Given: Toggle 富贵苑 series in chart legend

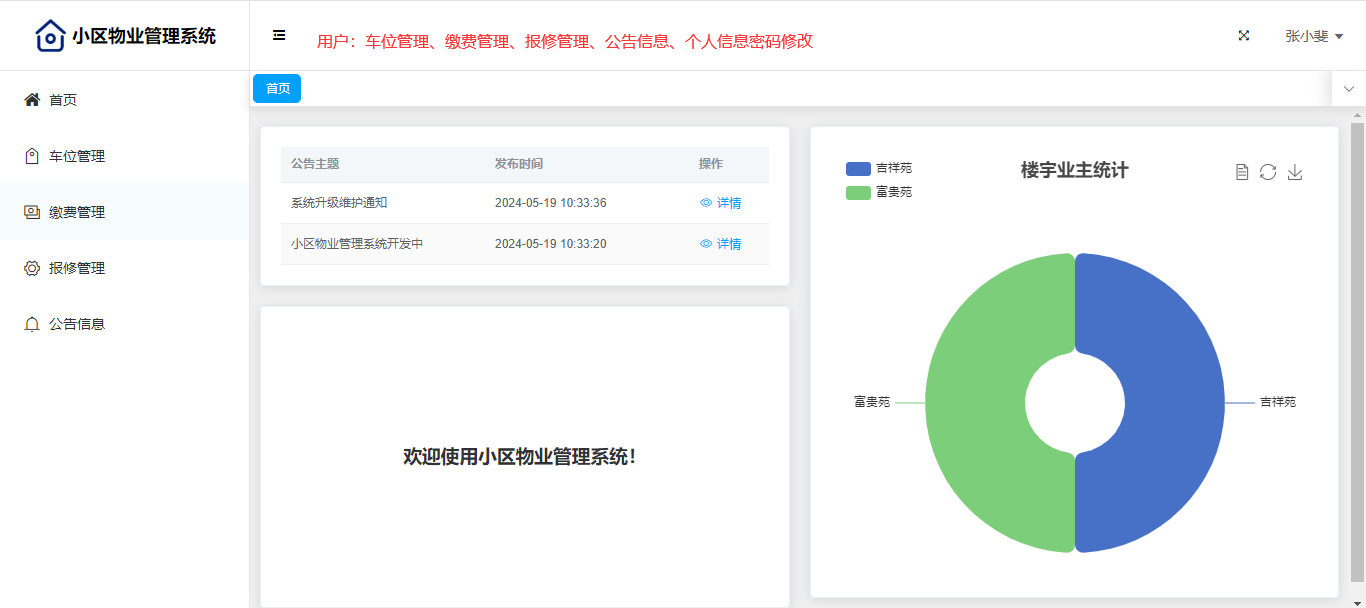Looking at the screenshot, I should click(x=878, y=192).
